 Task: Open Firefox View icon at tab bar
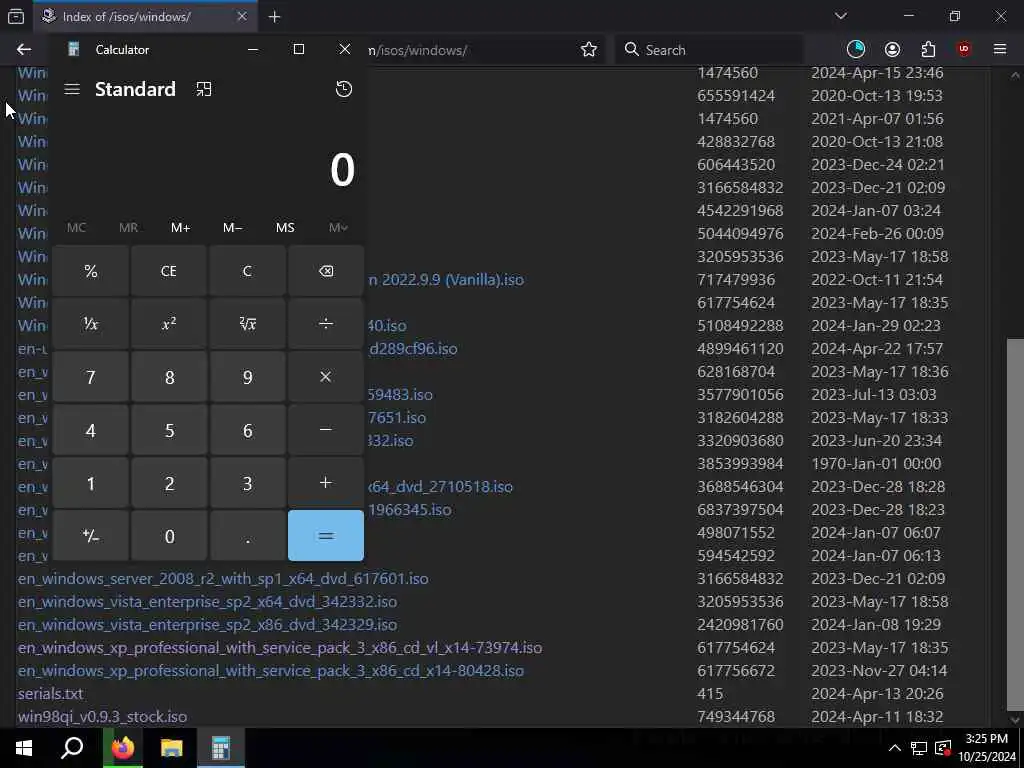point(16,16)
